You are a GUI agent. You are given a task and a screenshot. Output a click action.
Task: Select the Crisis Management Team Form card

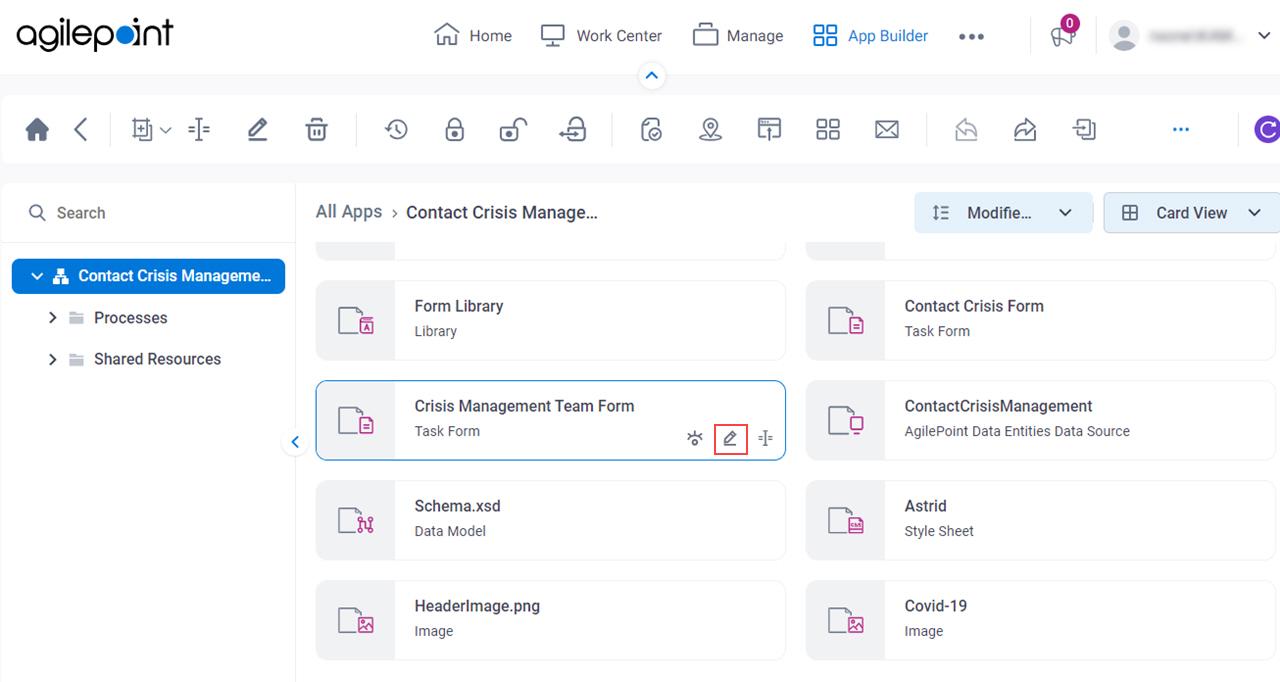(x=550, y=420)
